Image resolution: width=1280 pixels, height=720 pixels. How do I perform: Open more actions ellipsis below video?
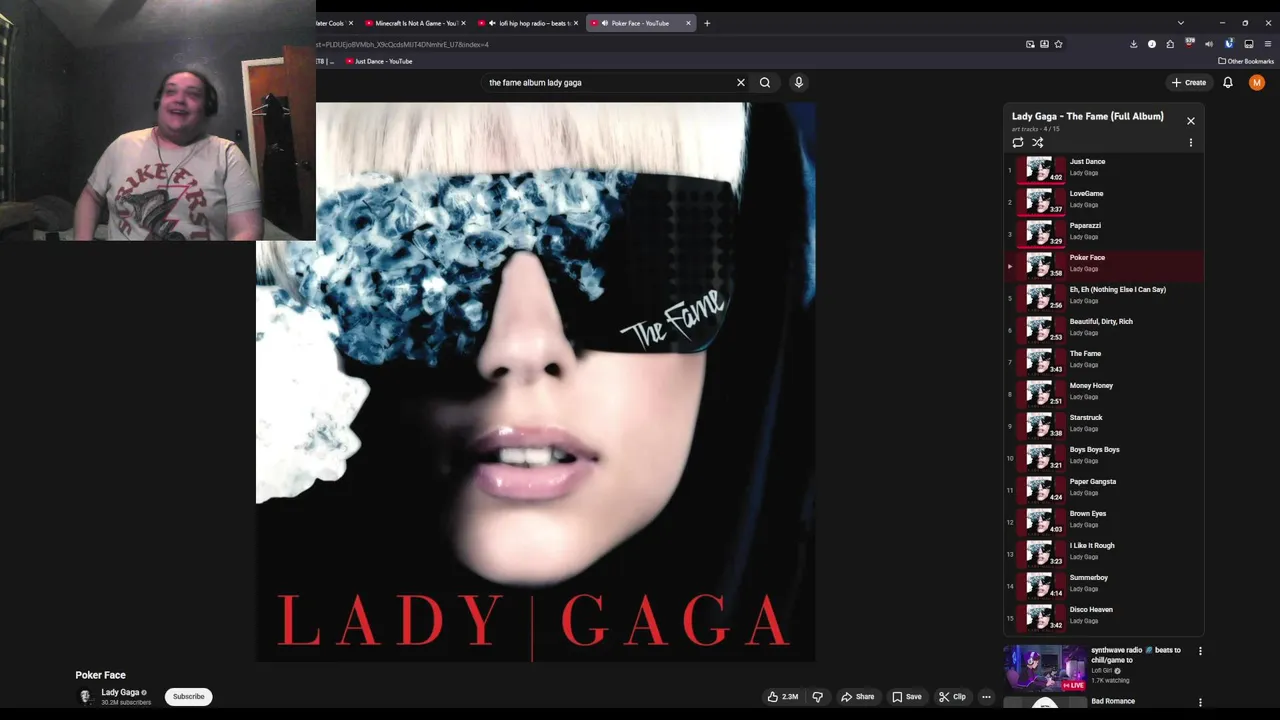(x=986, y=697)
